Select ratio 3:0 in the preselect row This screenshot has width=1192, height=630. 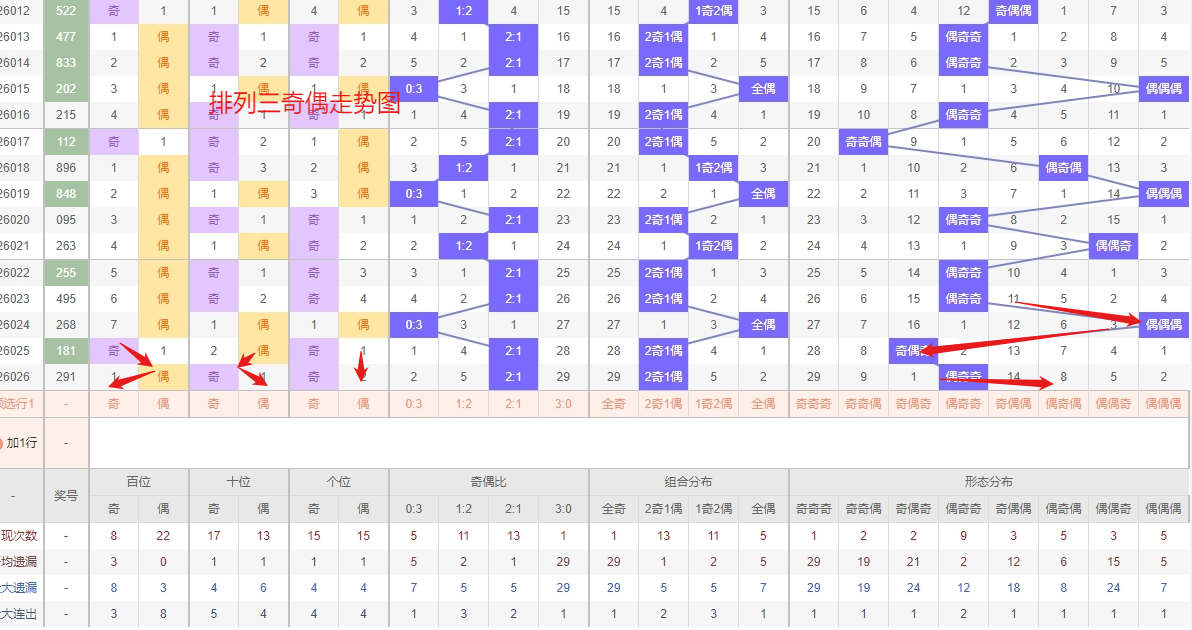pyautogui.click(x=563, y=404)
